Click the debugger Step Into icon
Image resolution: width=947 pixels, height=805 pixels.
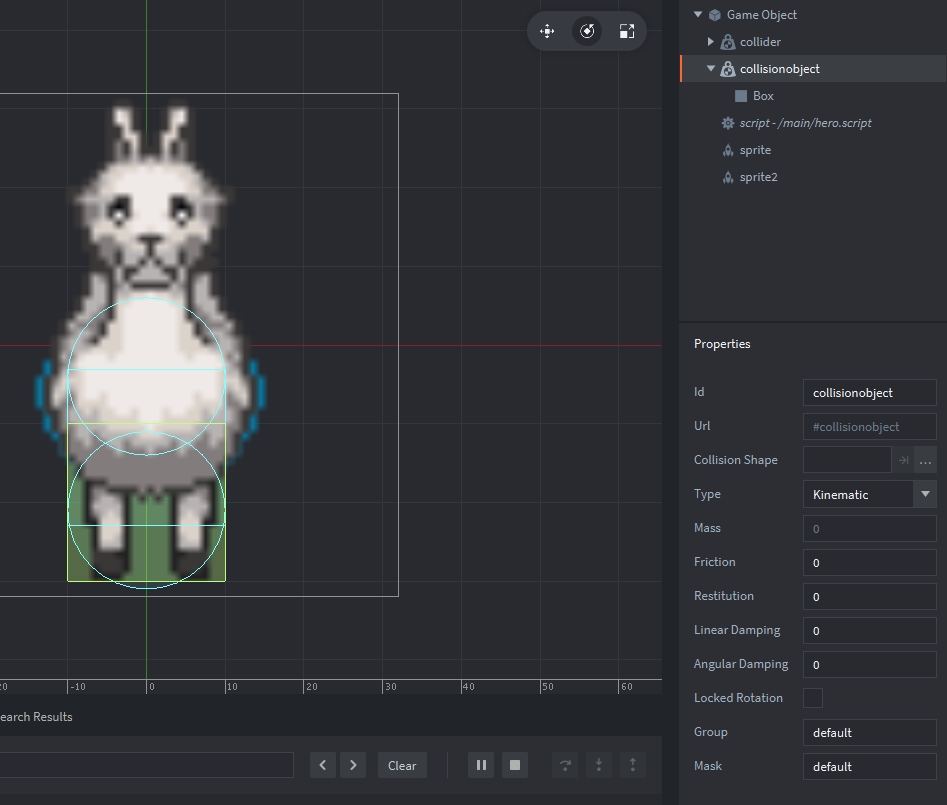point(599,765)
